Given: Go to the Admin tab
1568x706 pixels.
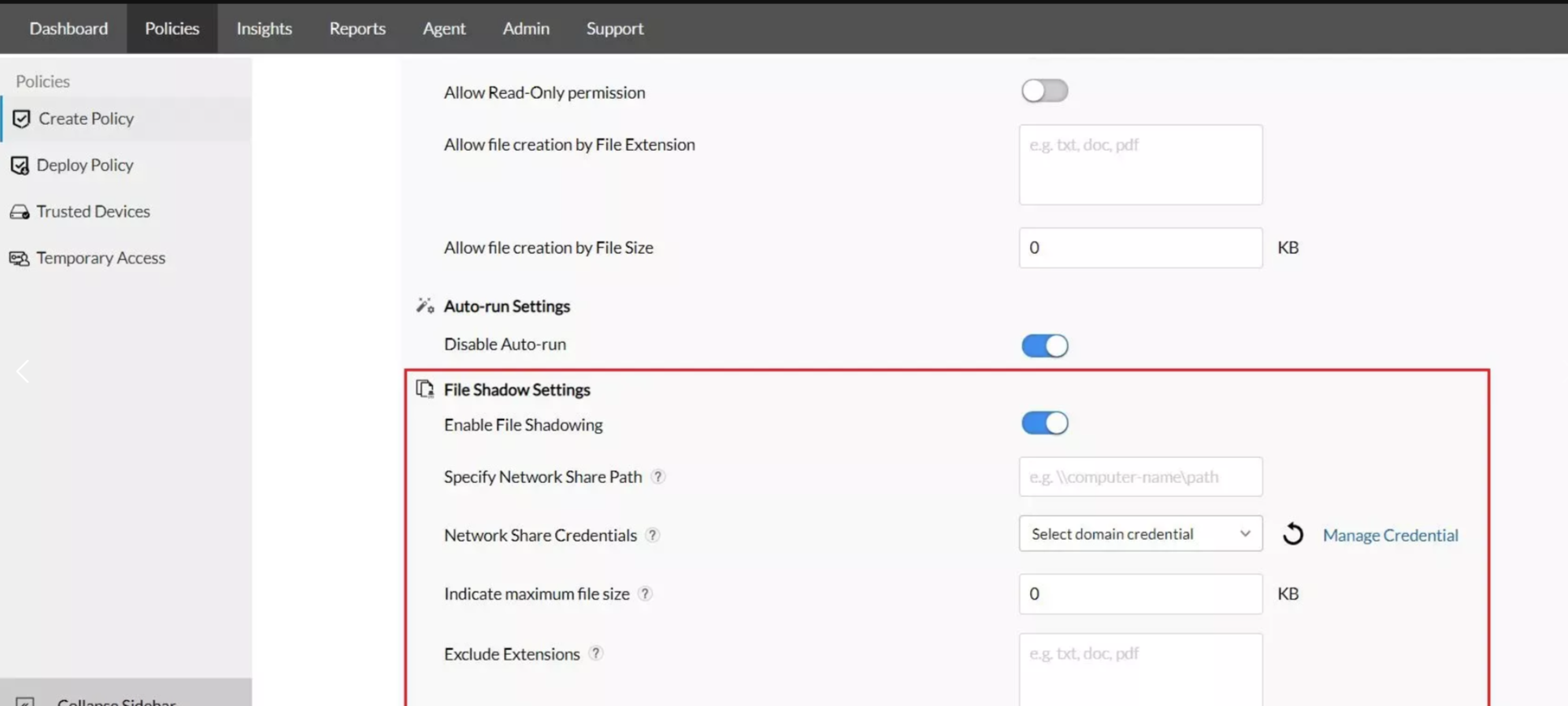Looking at the screenshot, I should point(526,28).
